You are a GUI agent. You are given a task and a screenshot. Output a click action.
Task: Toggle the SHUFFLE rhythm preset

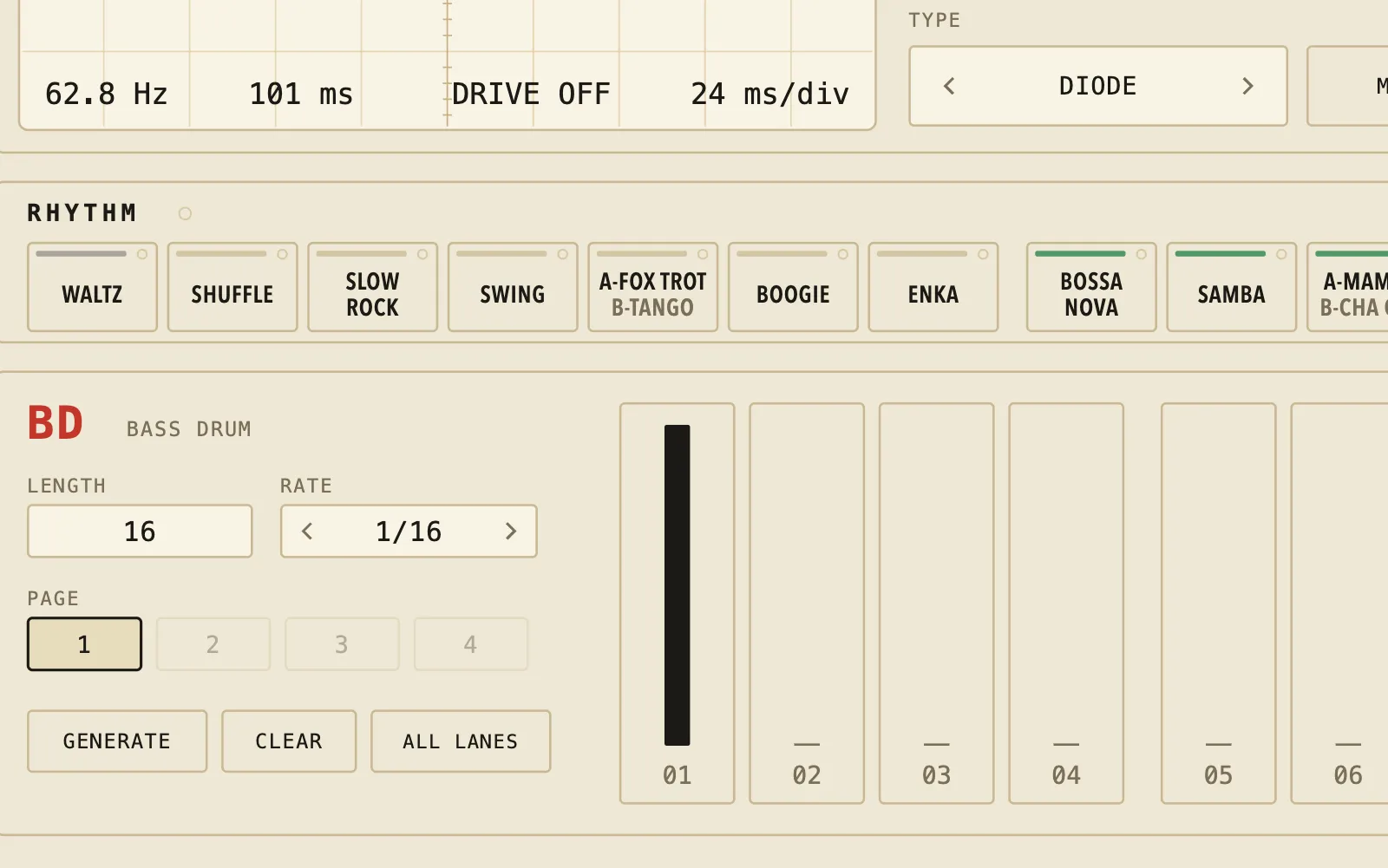click(x=232, y=287)
